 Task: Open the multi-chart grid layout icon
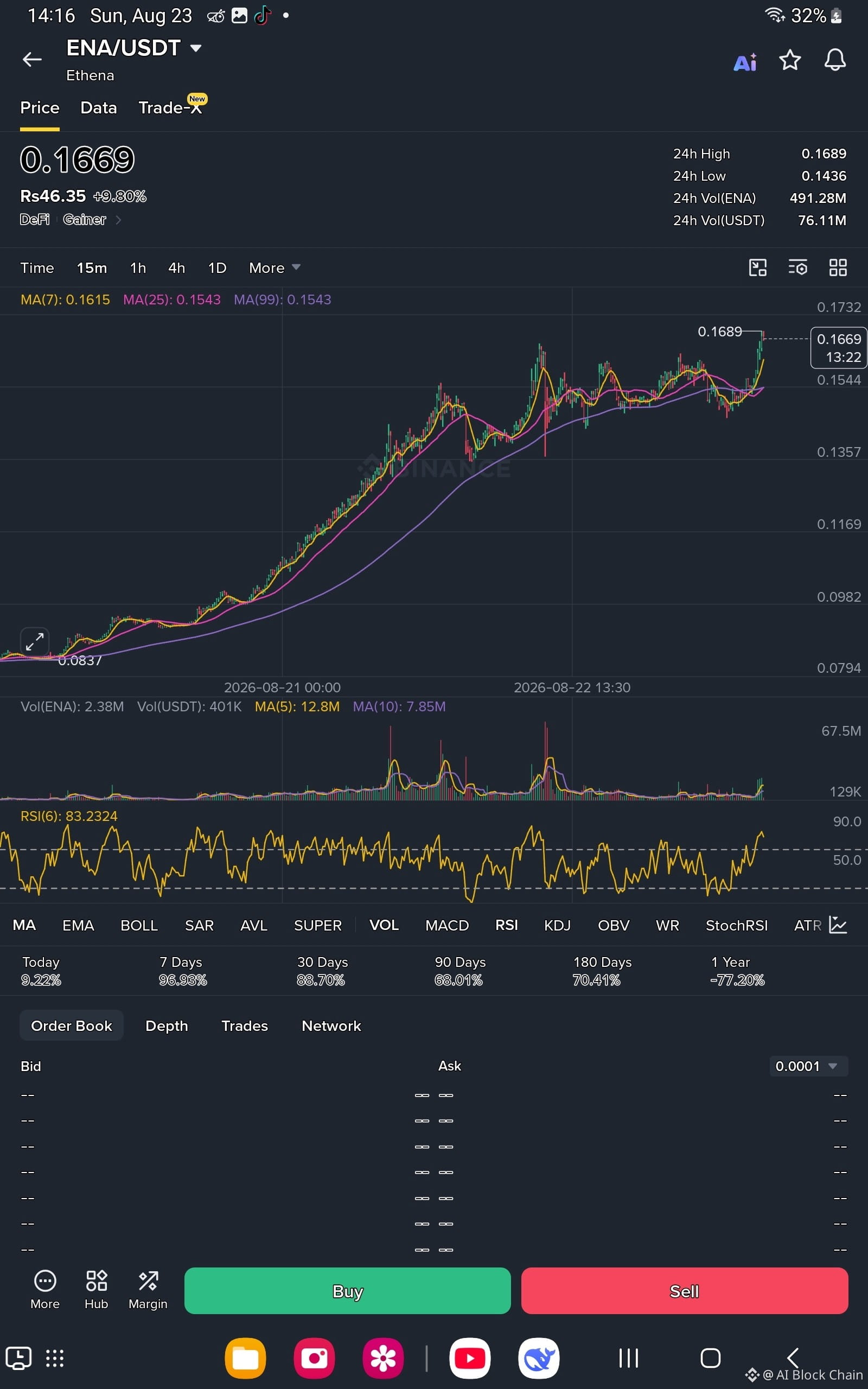[838, 267]
